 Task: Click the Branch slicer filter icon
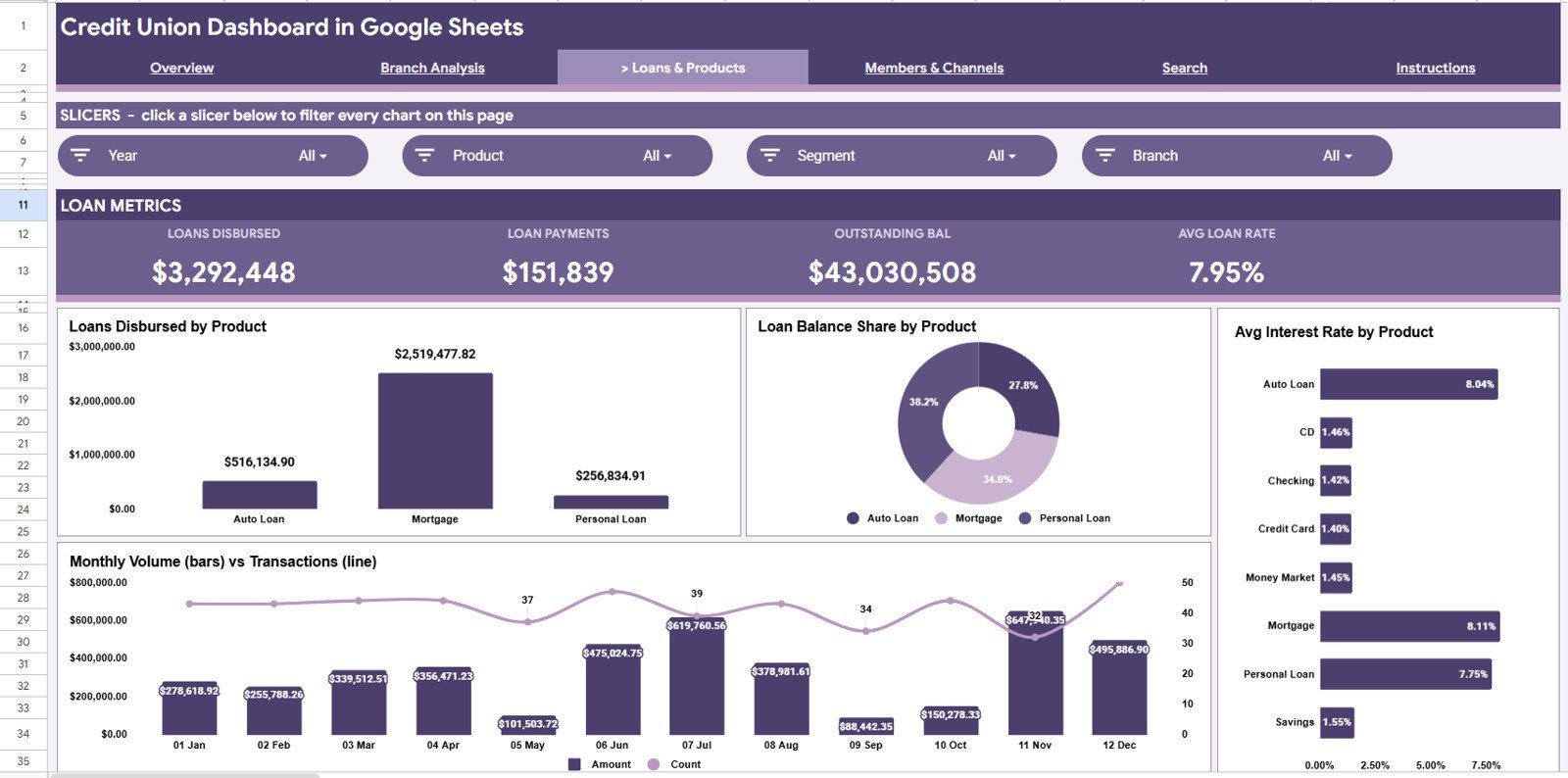coord(1105,155)
